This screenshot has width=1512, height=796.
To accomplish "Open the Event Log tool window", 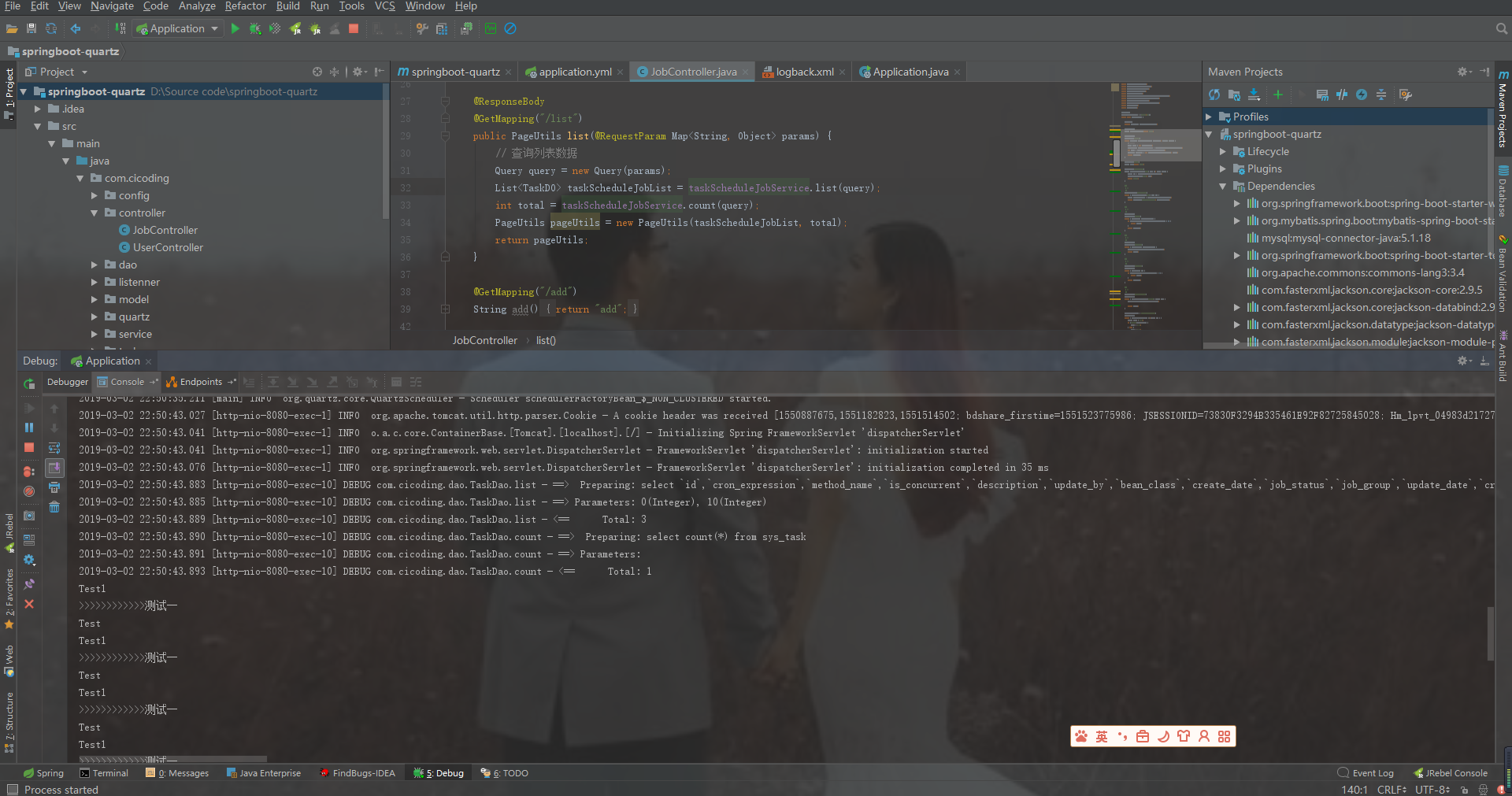I will pos(1366,773).
